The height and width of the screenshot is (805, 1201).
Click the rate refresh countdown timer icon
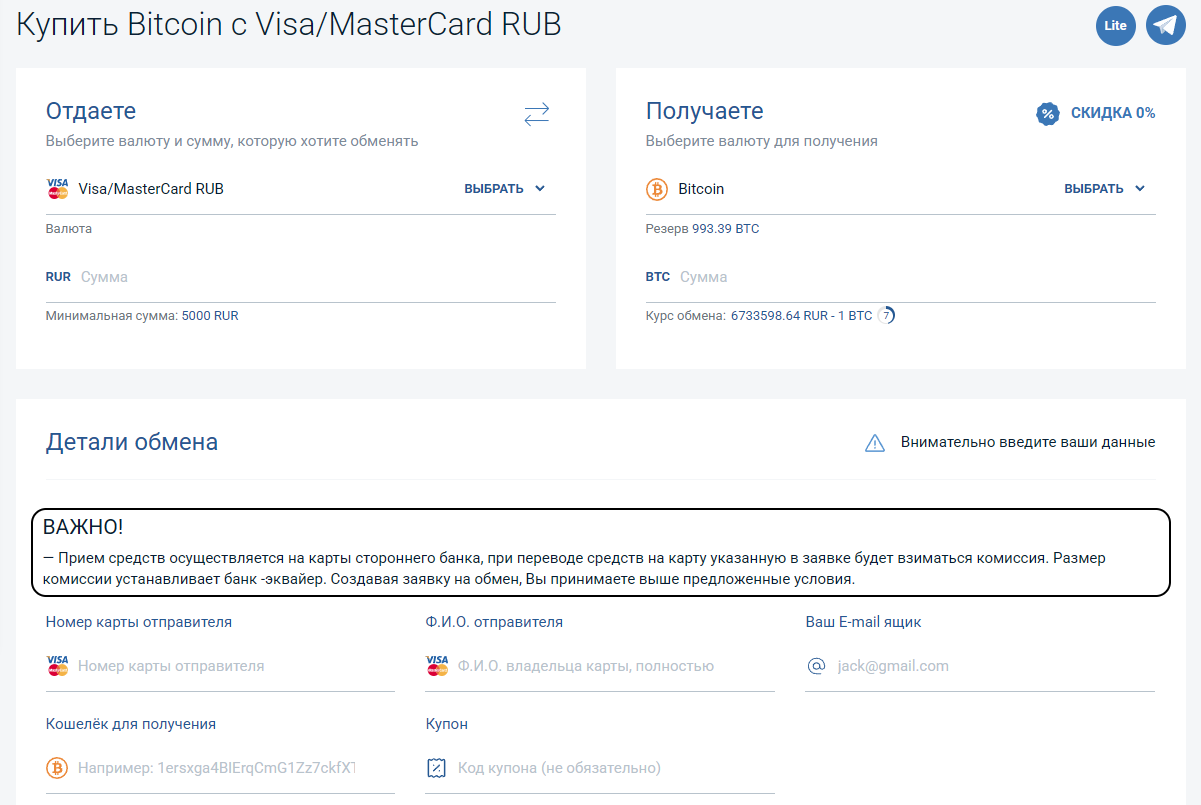pos(886,316)
